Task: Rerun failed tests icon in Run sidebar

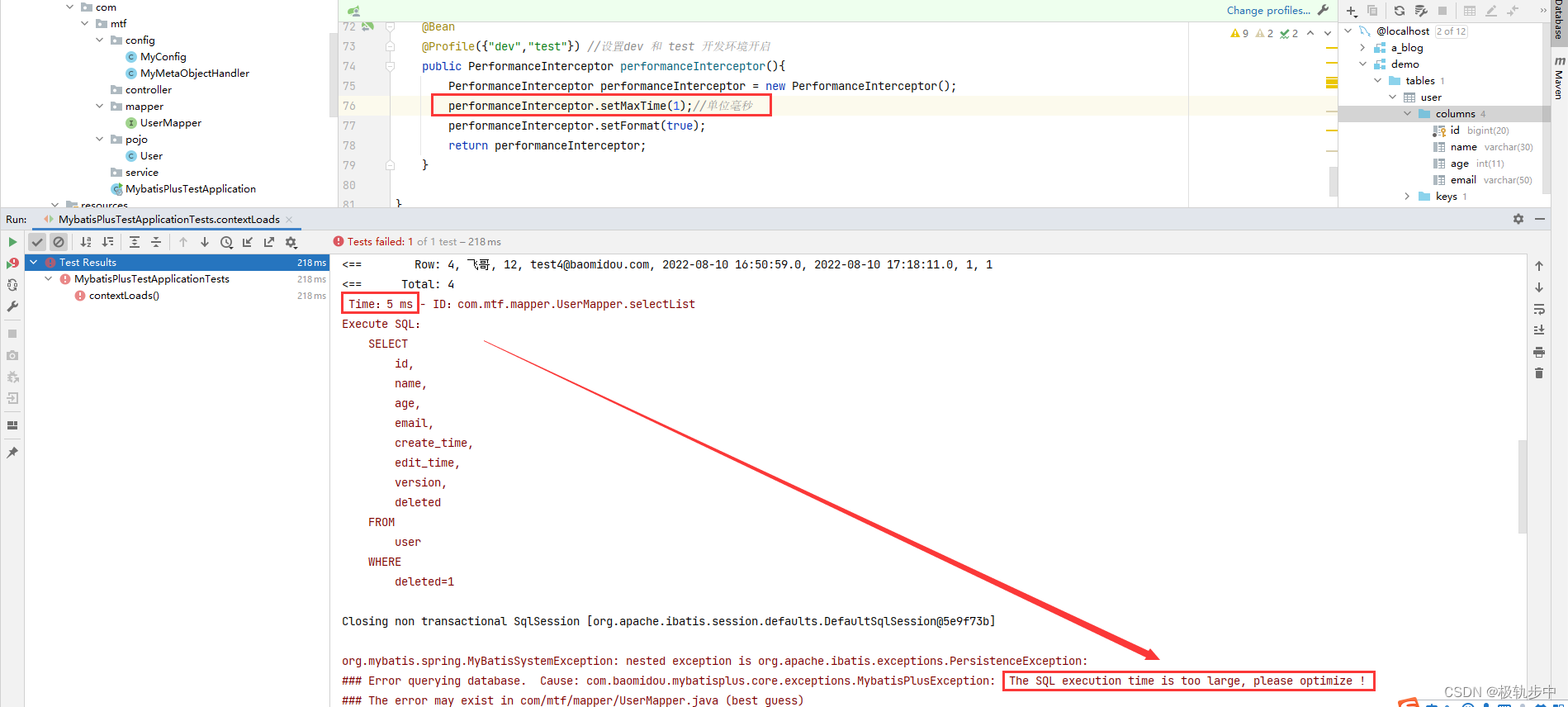Action: 12,263
